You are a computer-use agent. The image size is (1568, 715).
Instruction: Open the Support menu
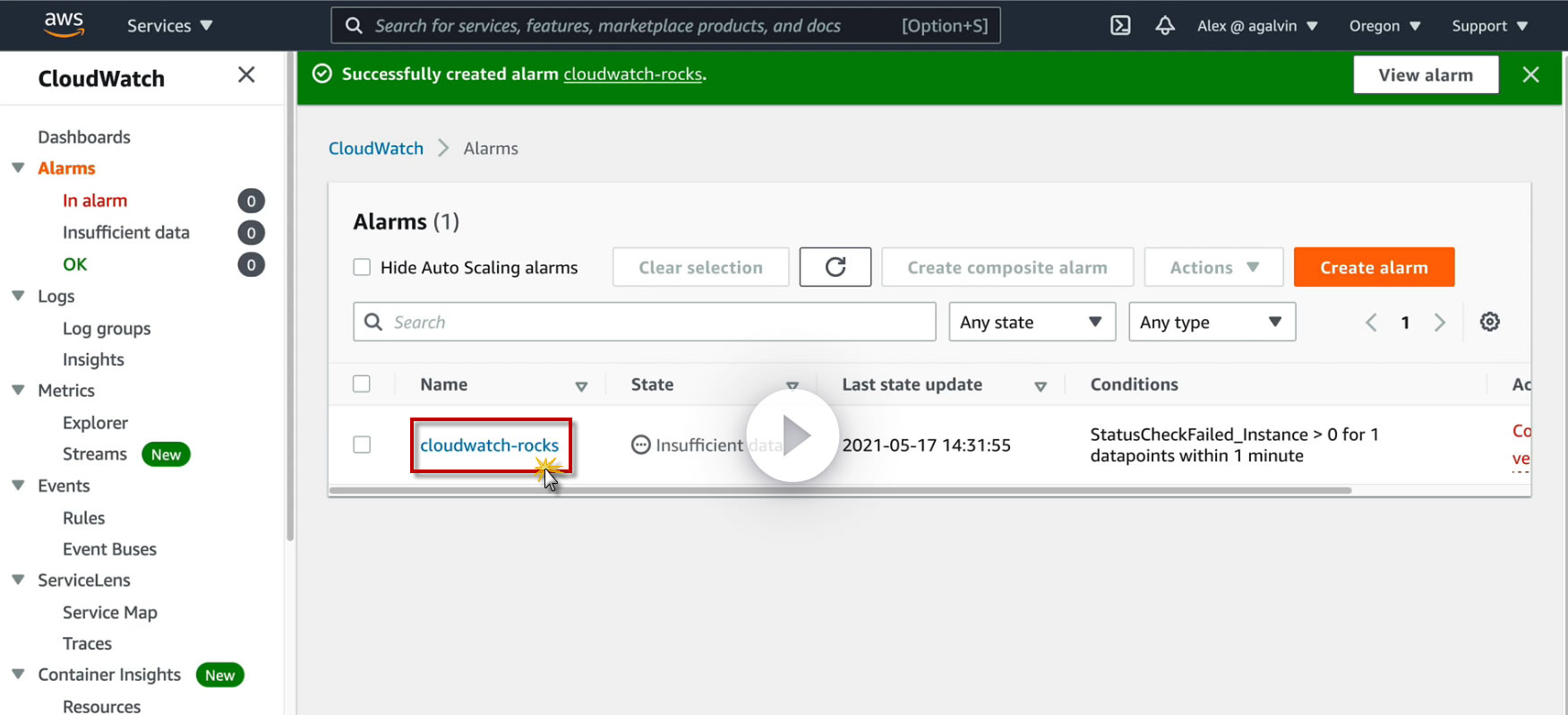click(1489, 26)
